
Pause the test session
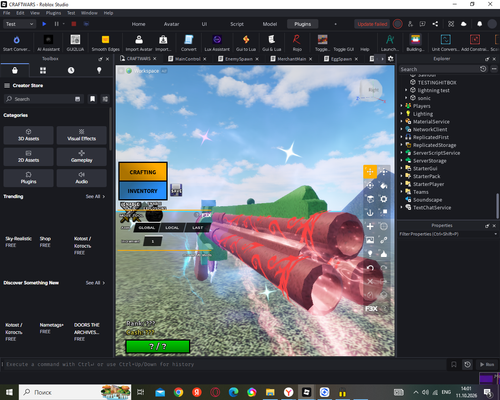point(56,24)
